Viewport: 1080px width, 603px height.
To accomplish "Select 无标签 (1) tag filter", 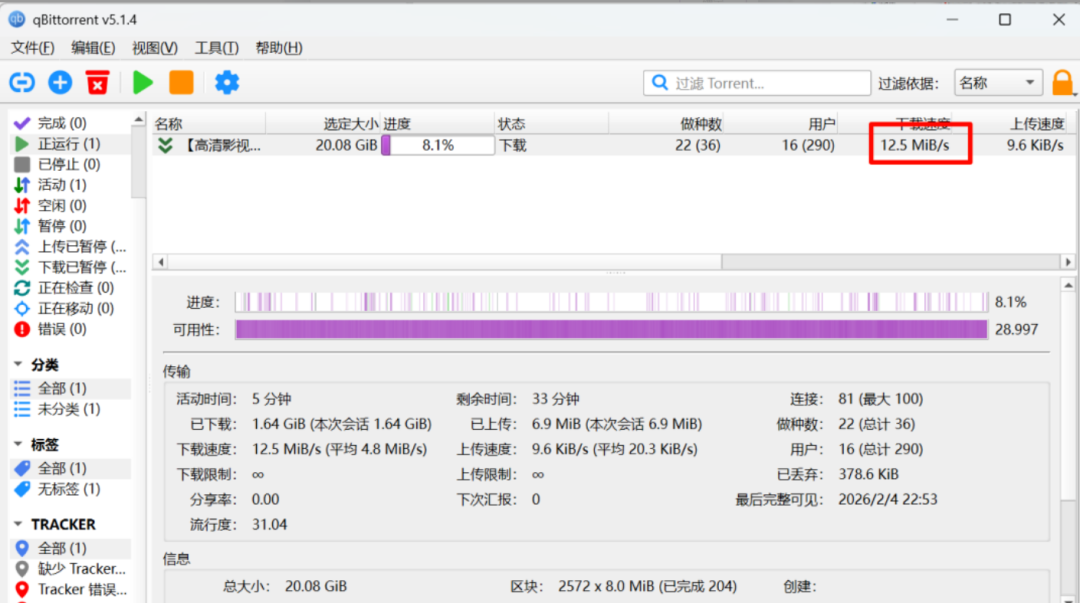I will point(70,489).
